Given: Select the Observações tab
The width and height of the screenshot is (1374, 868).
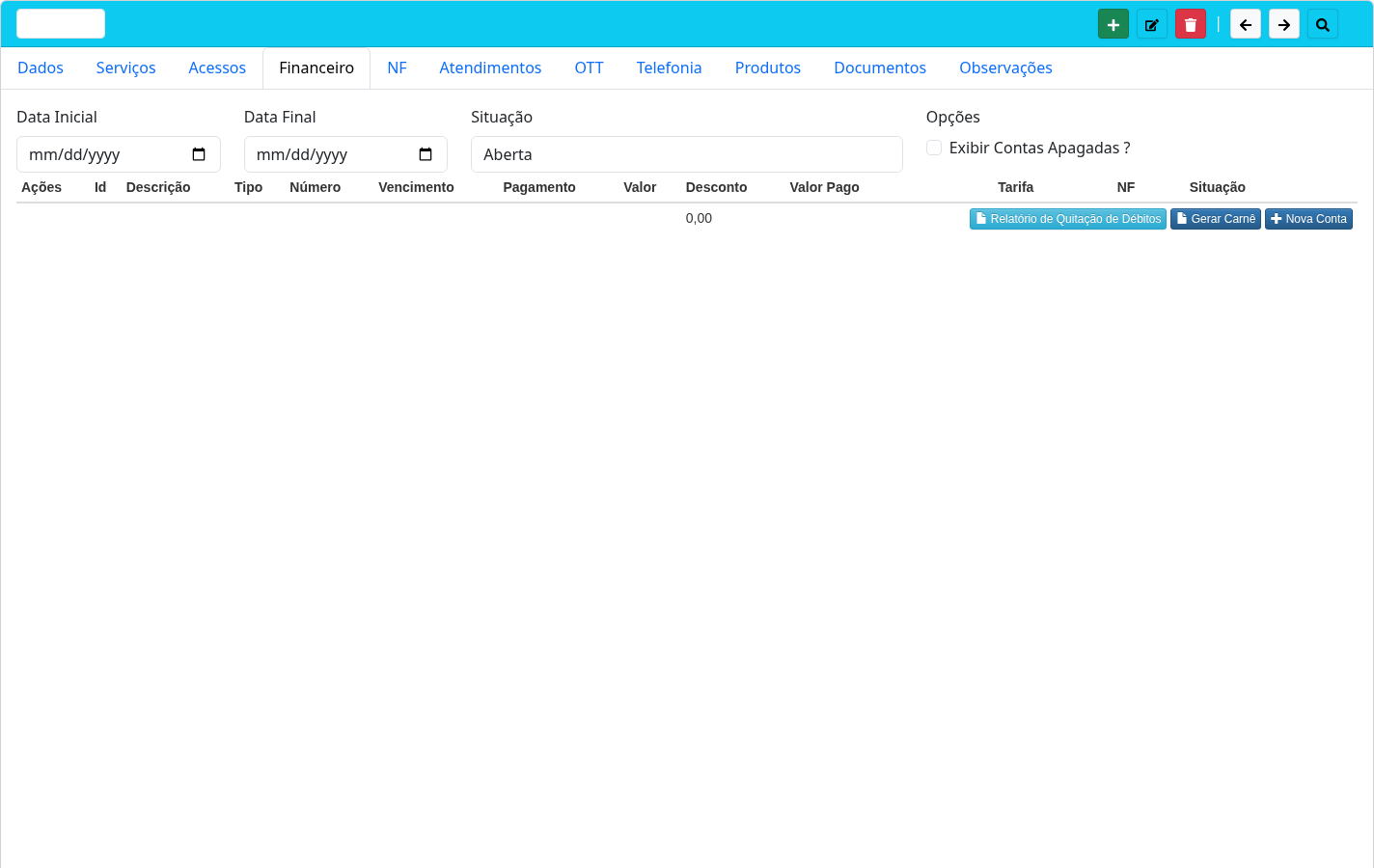Looking at the screenshot, I should click(x=1005, y=68).
